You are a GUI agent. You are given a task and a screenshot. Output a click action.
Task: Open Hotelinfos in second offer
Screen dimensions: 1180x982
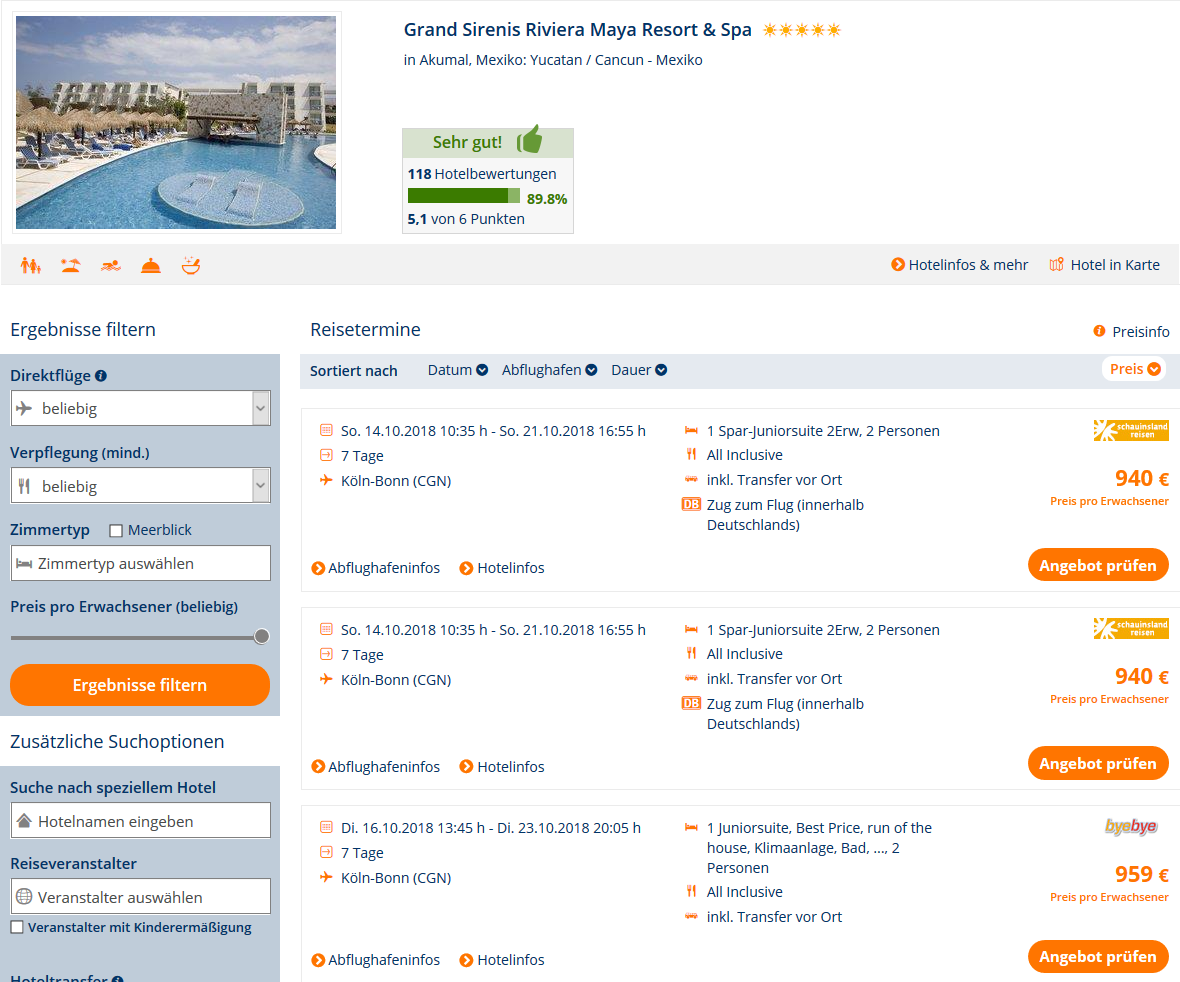(502, 767)
